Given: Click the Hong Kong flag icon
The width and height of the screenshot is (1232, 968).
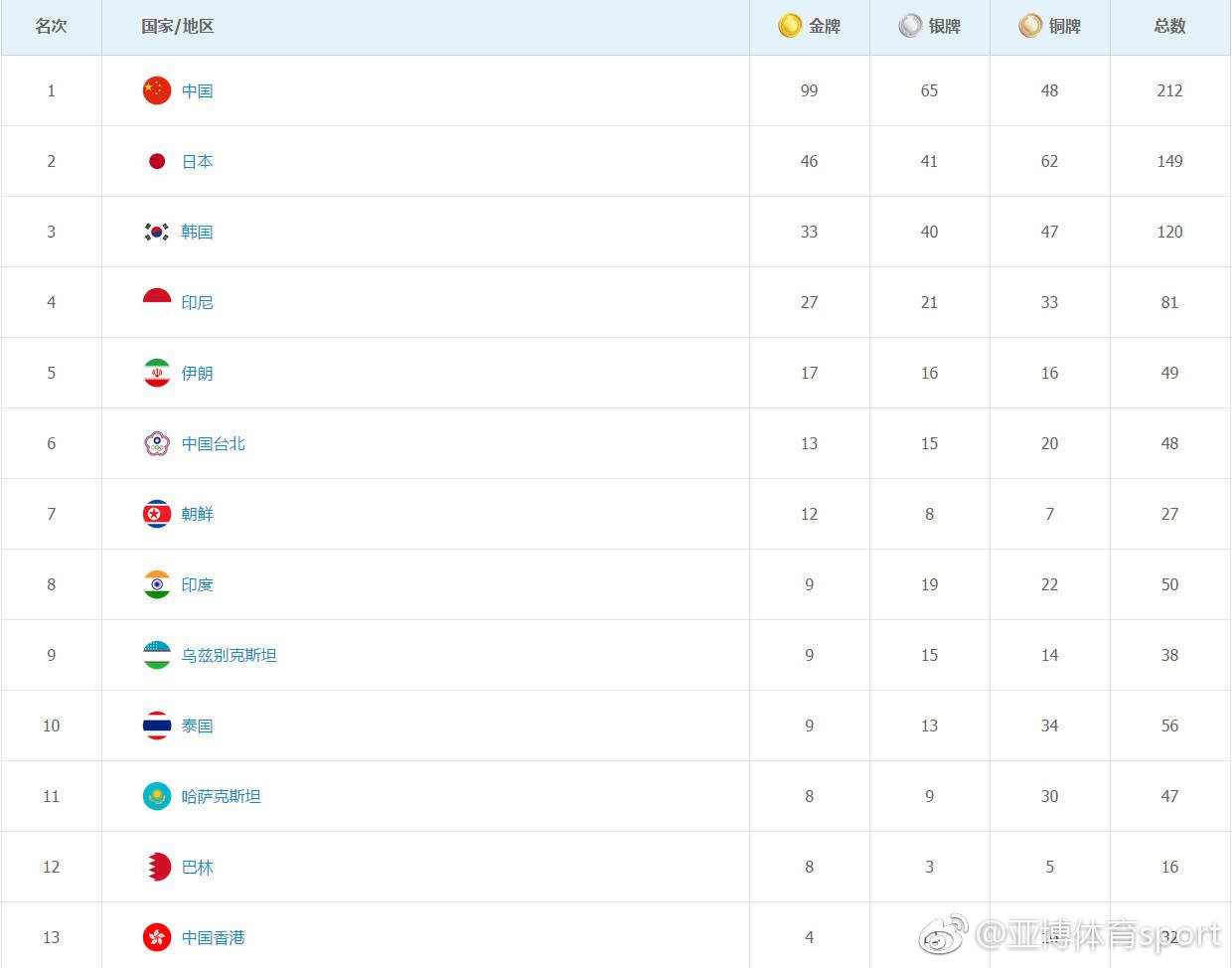Looking at the screenshot, I should pyautogui.click(x=157, y=937).
